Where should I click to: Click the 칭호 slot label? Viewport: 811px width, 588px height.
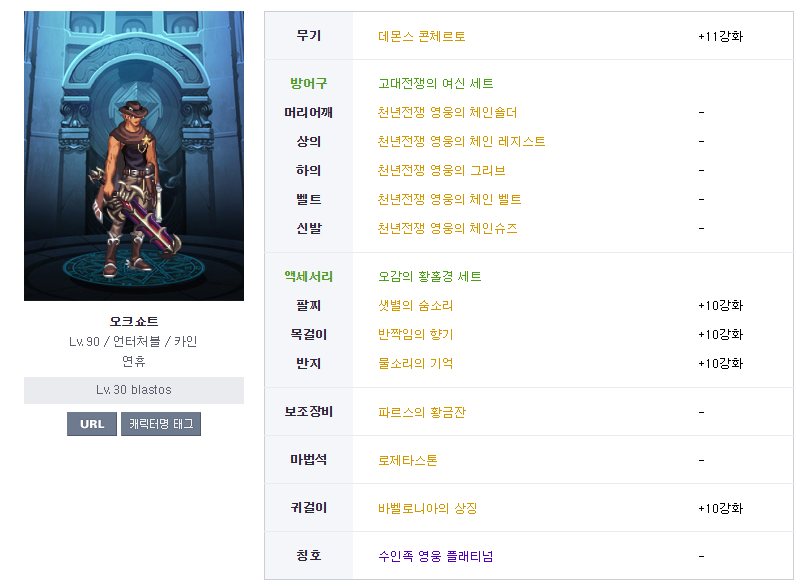pos(309,555)
